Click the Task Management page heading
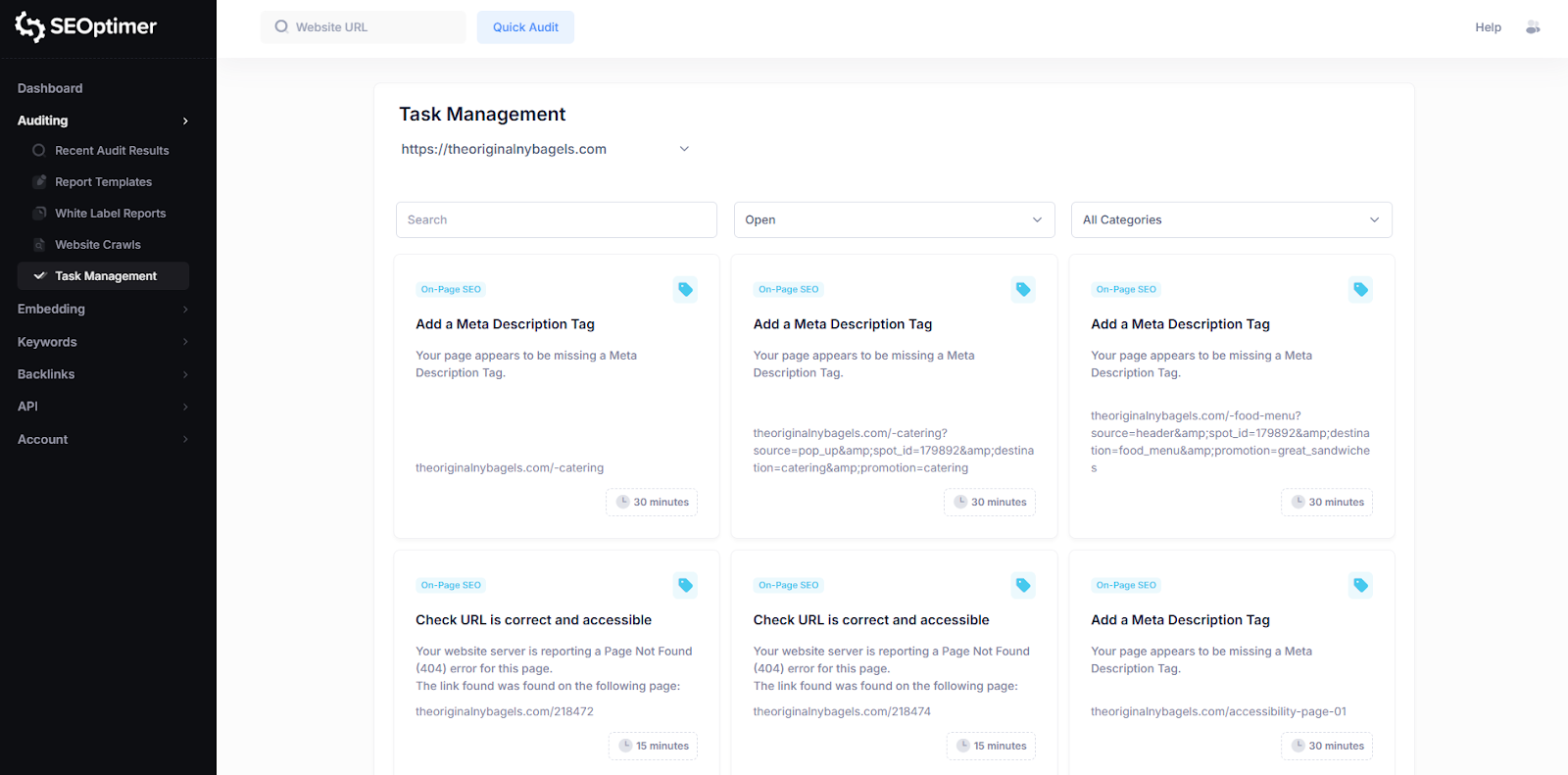This screenshot has width=1568, height=775. [x=482, y=114]
